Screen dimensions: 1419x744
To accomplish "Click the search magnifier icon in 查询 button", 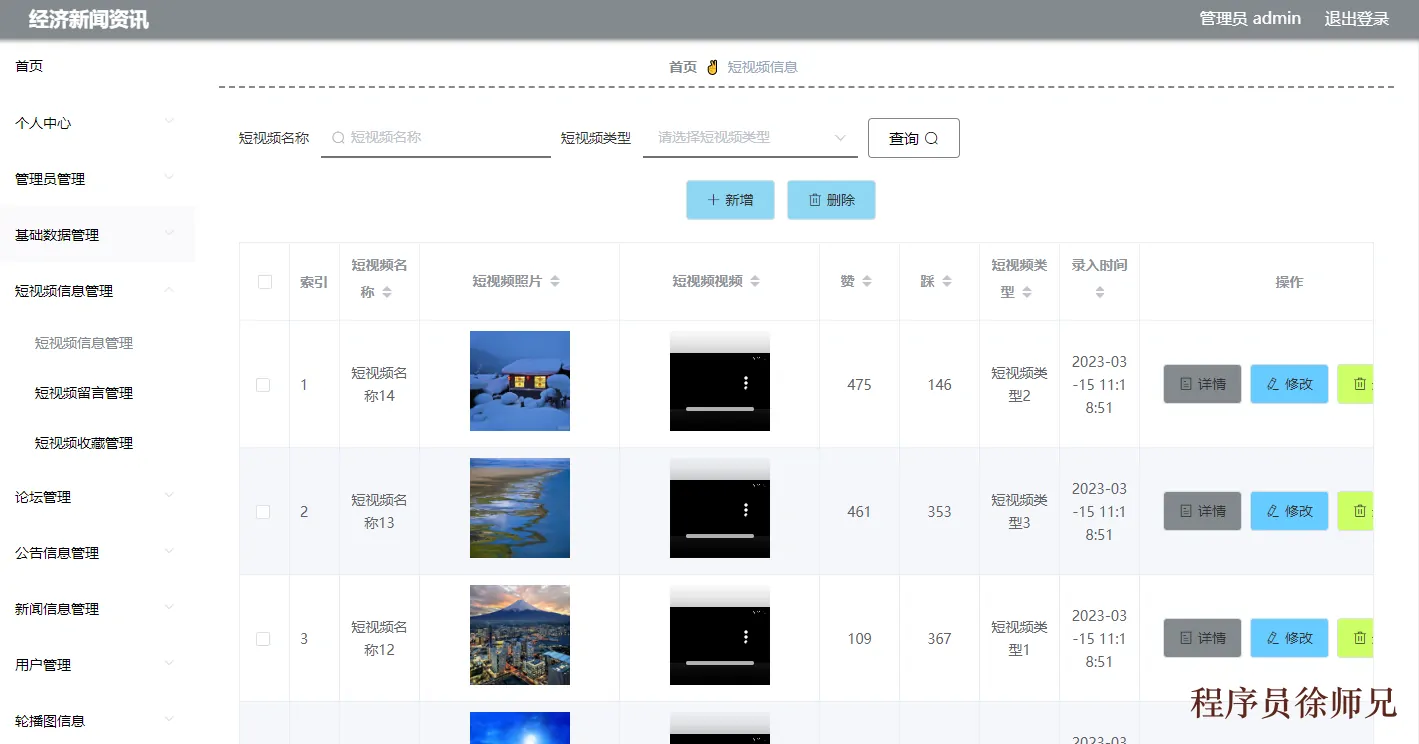I will click(931, 139).
